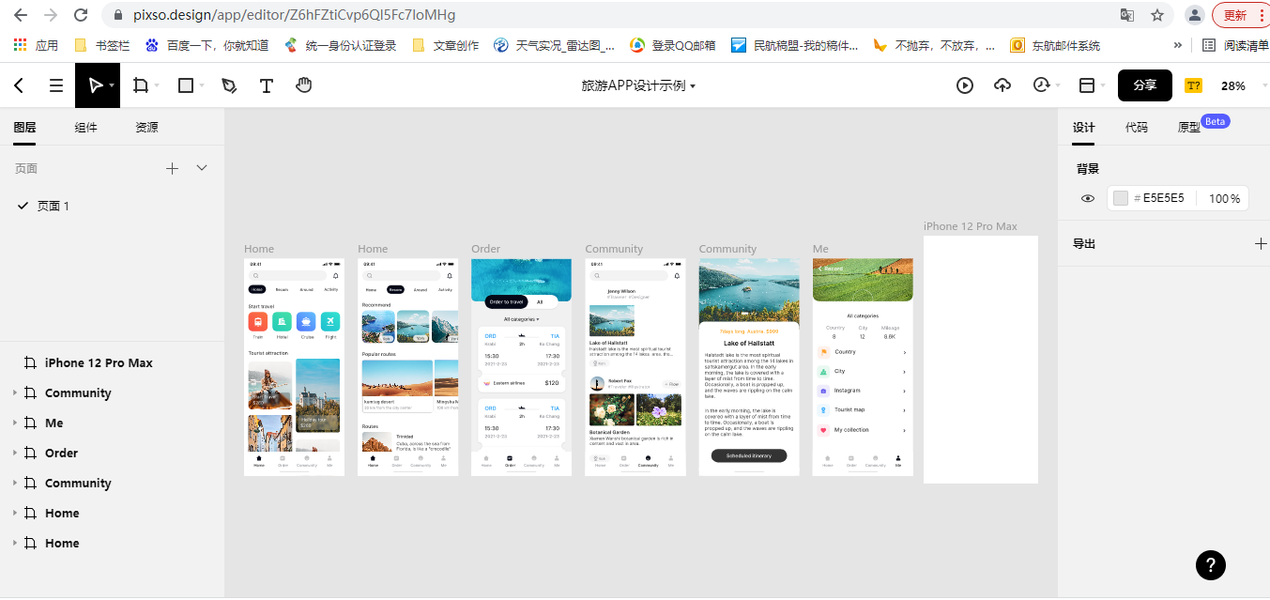1270x600 pixels.
Task: Click the browser translate icon
Action: point(1127,15)
